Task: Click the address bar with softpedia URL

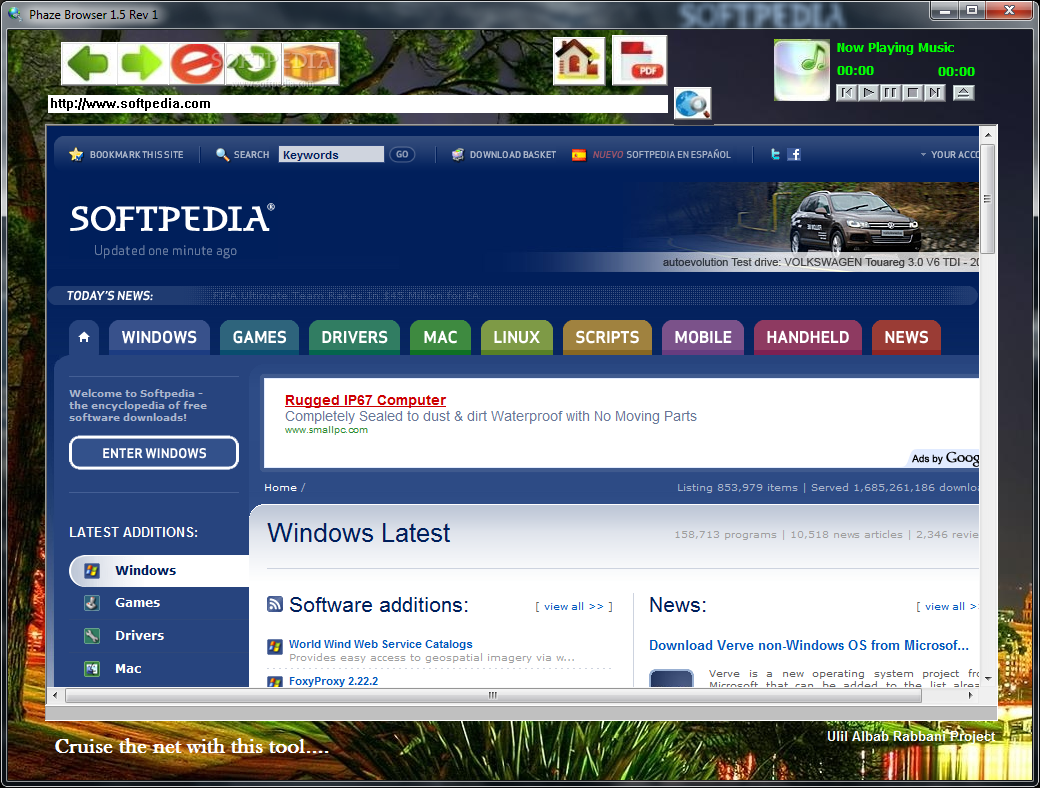Action: [x=358, y=103]
